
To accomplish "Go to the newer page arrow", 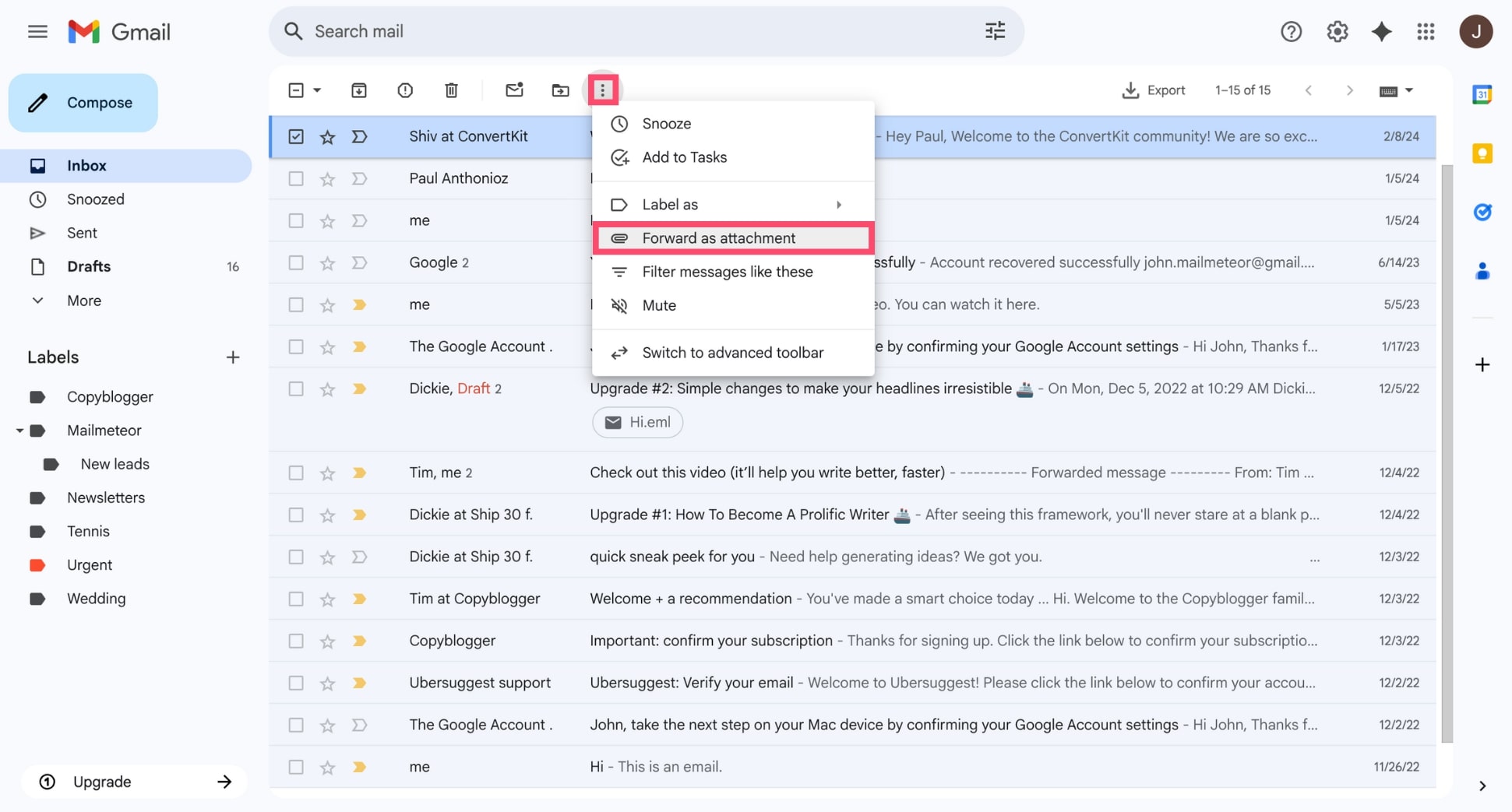I will point(1309,90).
